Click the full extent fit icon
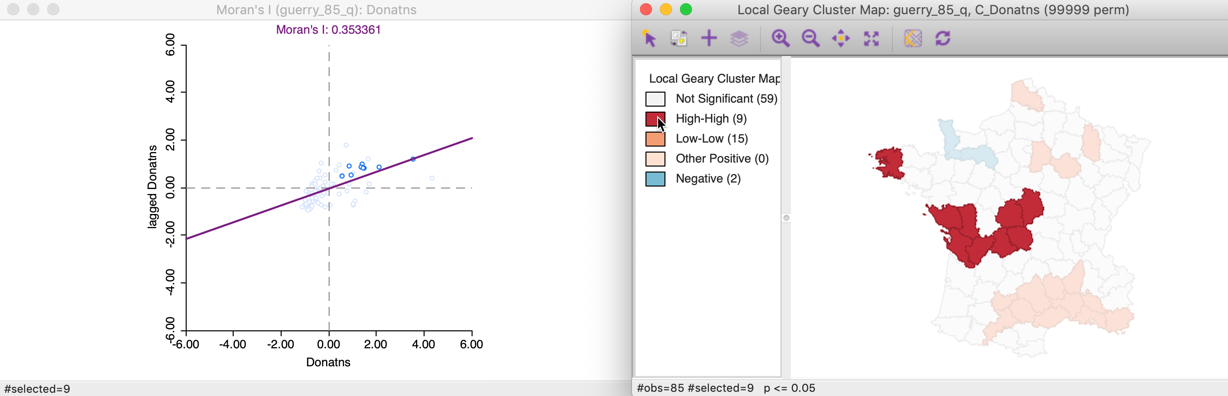This screenshot has width=1228, height=396. tap(871, 38)
